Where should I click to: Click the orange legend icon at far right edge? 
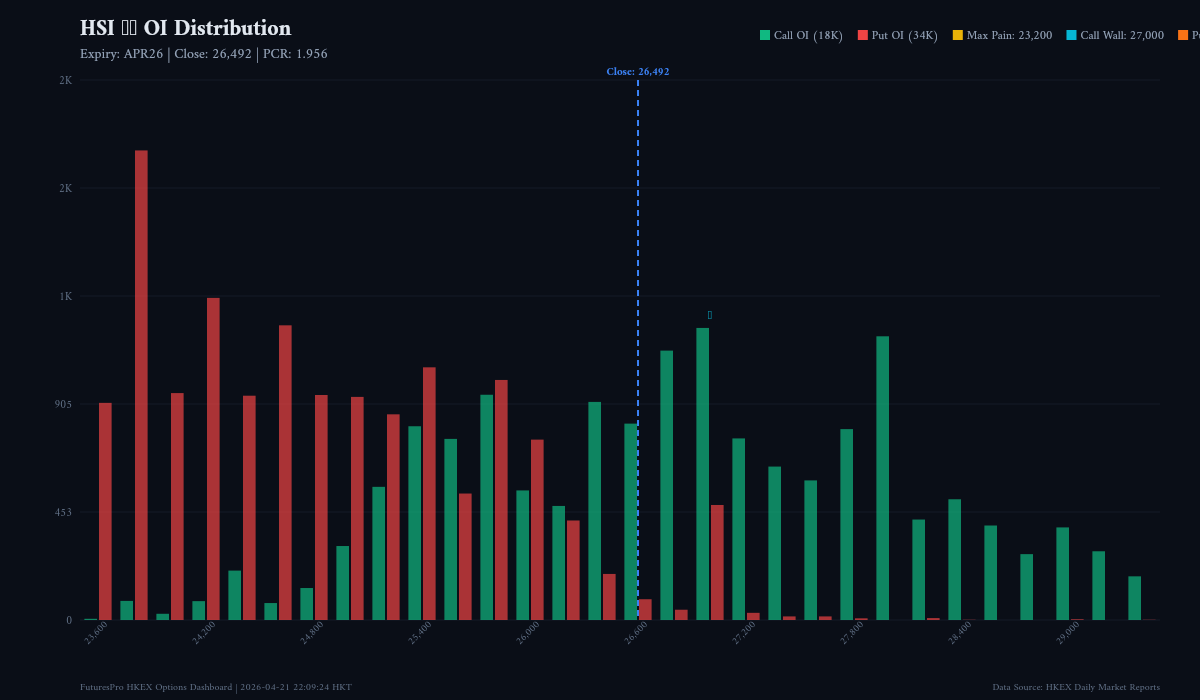click(x=1183, y=35)
